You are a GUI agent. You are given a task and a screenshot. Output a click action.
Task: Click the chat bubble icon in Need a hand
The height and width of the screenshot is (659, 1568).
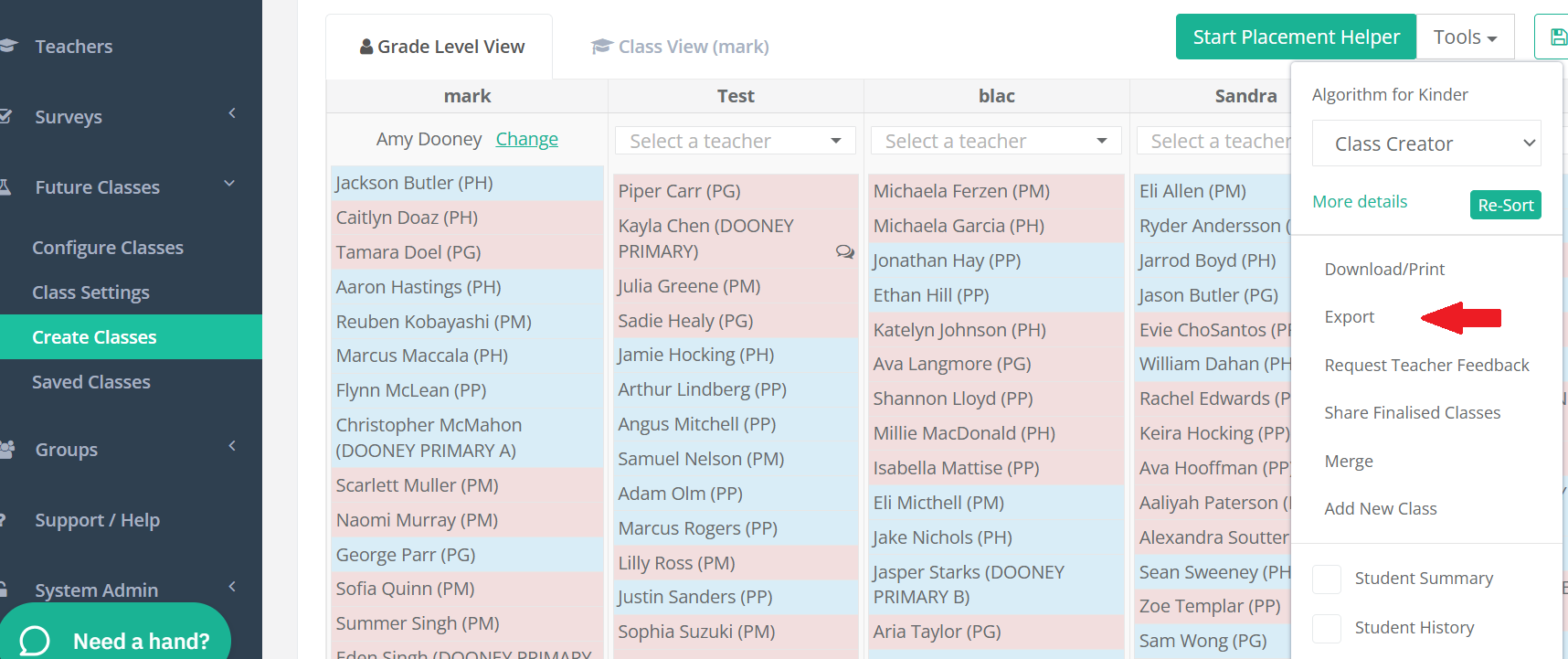tap(35, 641)
